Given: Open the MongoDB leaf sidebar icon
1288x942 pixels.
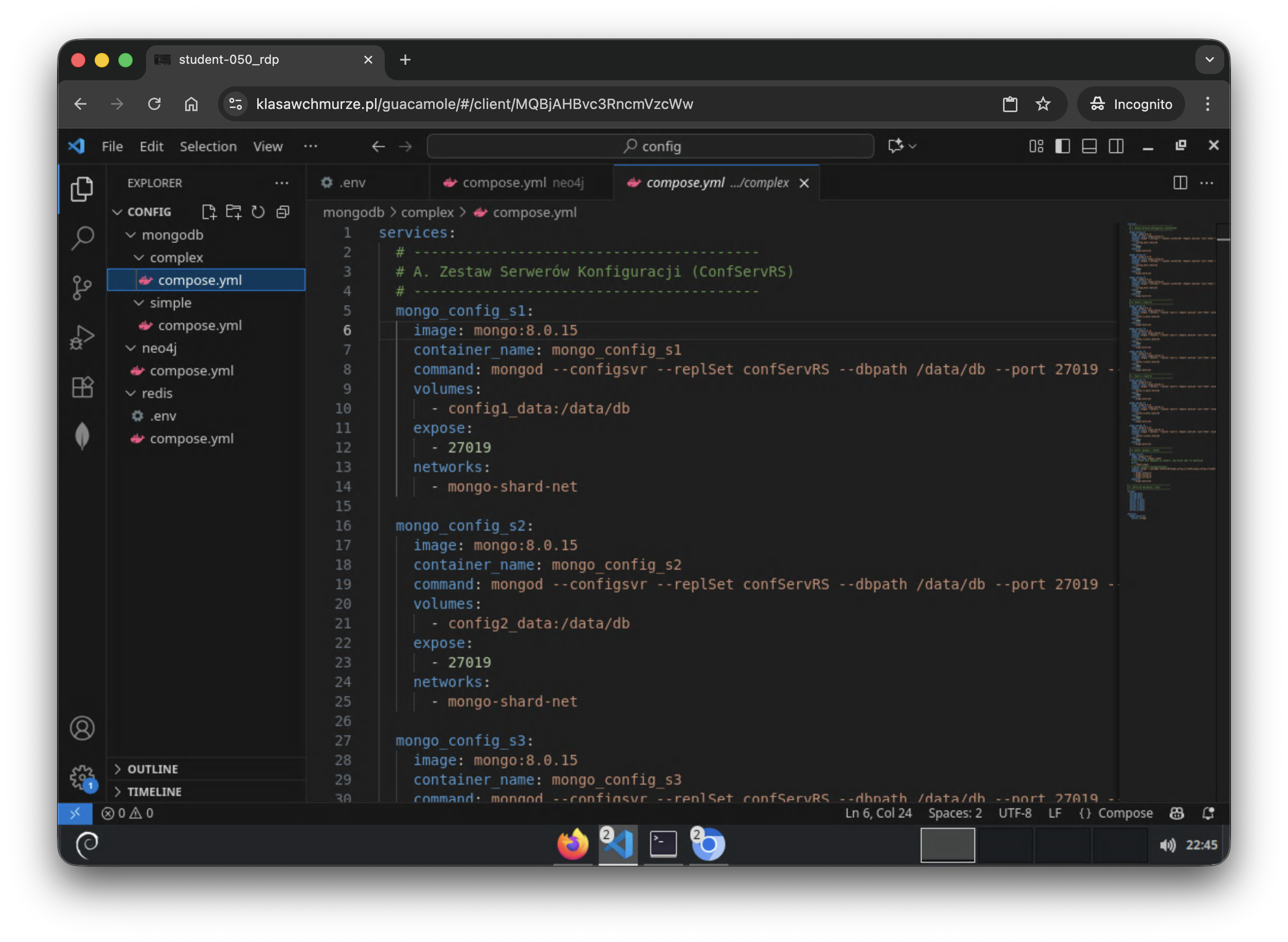Looking at the screenshot, I should [82, 436].
